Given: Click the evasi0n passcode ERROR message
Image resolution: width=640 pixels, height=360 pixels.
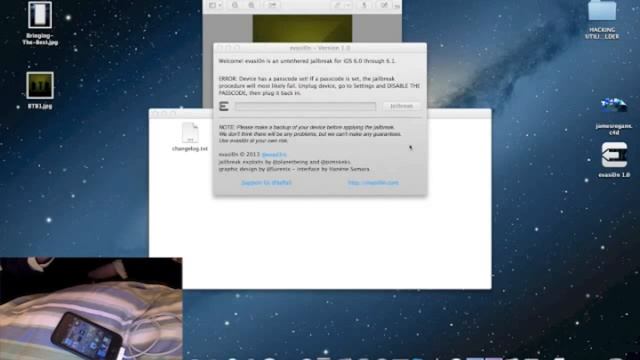Looking at the screenshot, I should [x=319, y=86].
